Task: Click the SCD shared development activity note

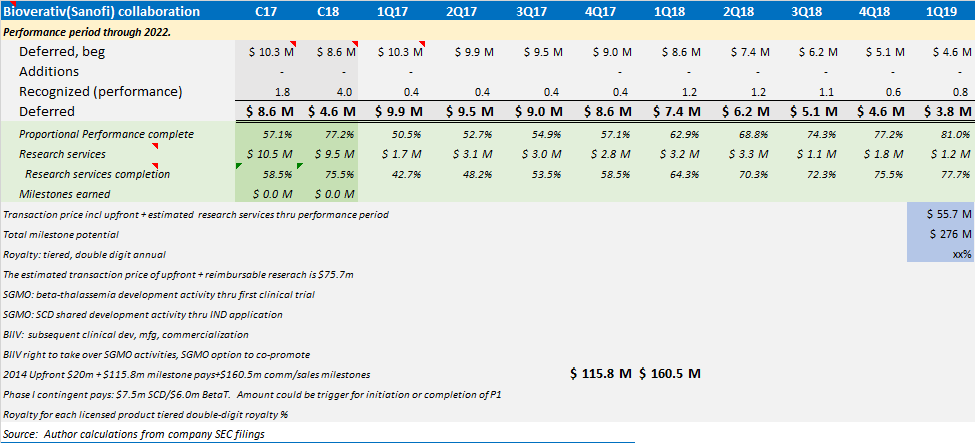Action: (x=143, y=315)
